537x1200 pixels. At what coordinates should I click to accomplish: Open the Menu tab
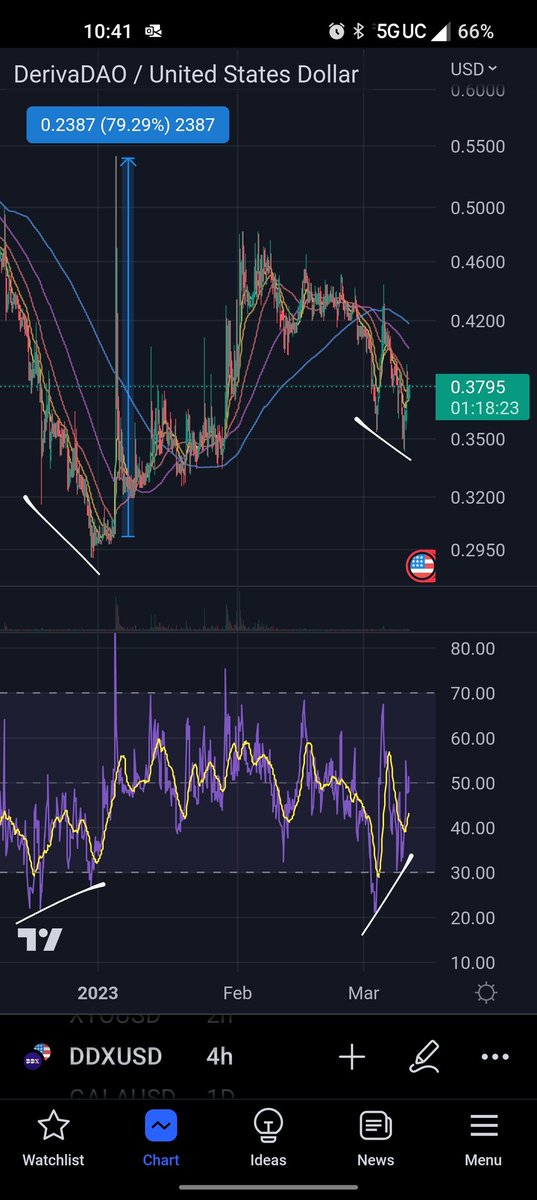[484, 1139]
